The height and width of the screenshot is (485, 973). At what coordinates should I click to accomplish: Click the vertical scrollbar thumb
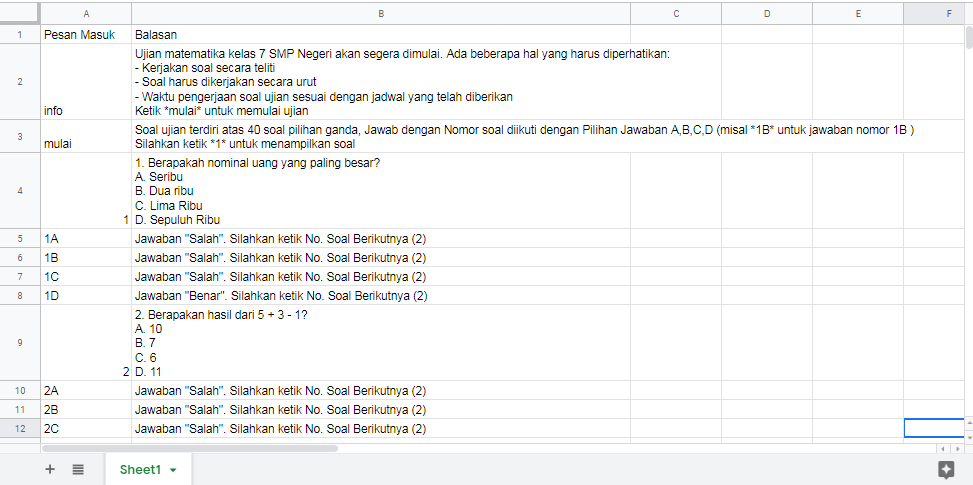(x=969, y=37)
